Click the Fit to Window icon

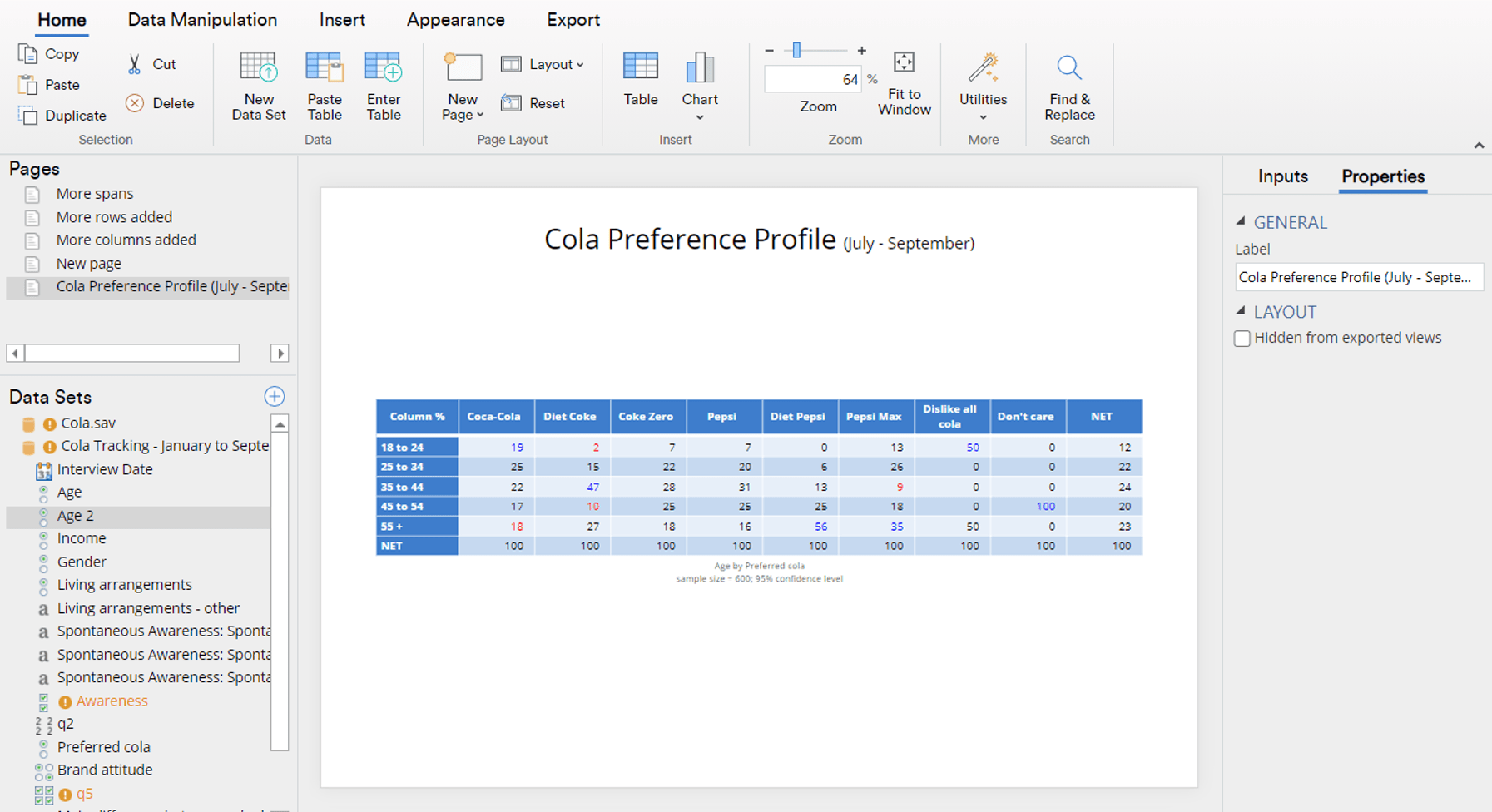point(904,62)
